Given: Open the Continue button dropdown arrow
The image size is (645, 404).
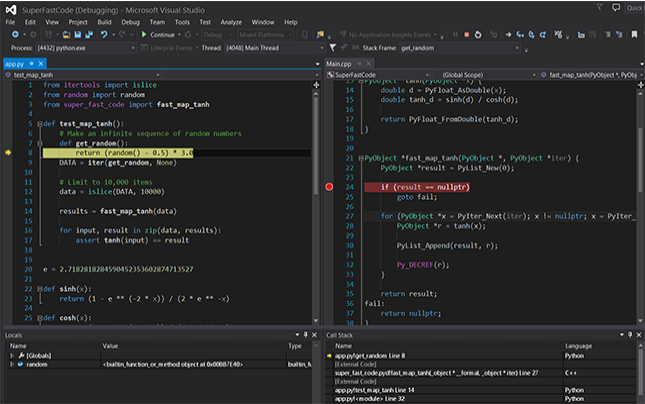Looking at the screenshot, I should 179,35.
